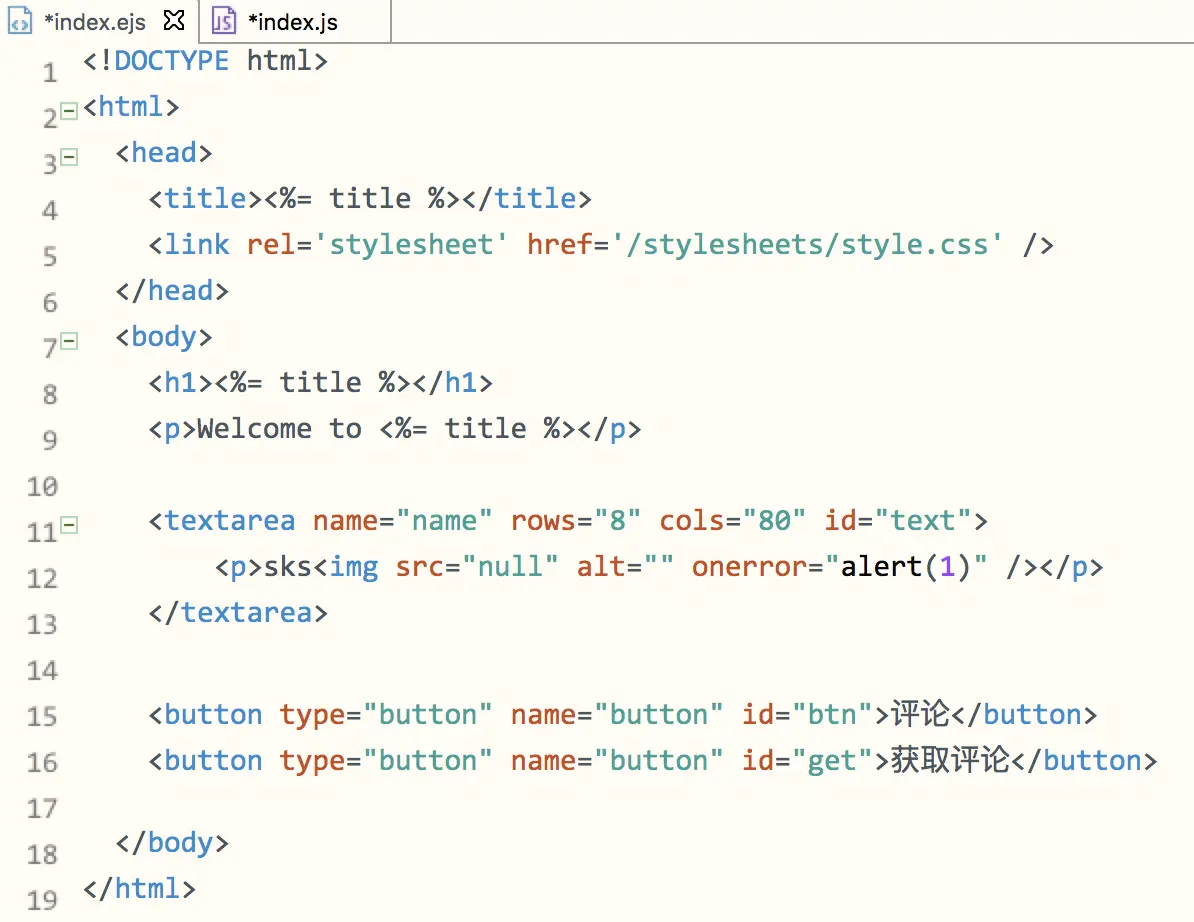Collapse the head element fold on line 3
The height and width of the screenshot is (922, 1194).
[69, 157]
